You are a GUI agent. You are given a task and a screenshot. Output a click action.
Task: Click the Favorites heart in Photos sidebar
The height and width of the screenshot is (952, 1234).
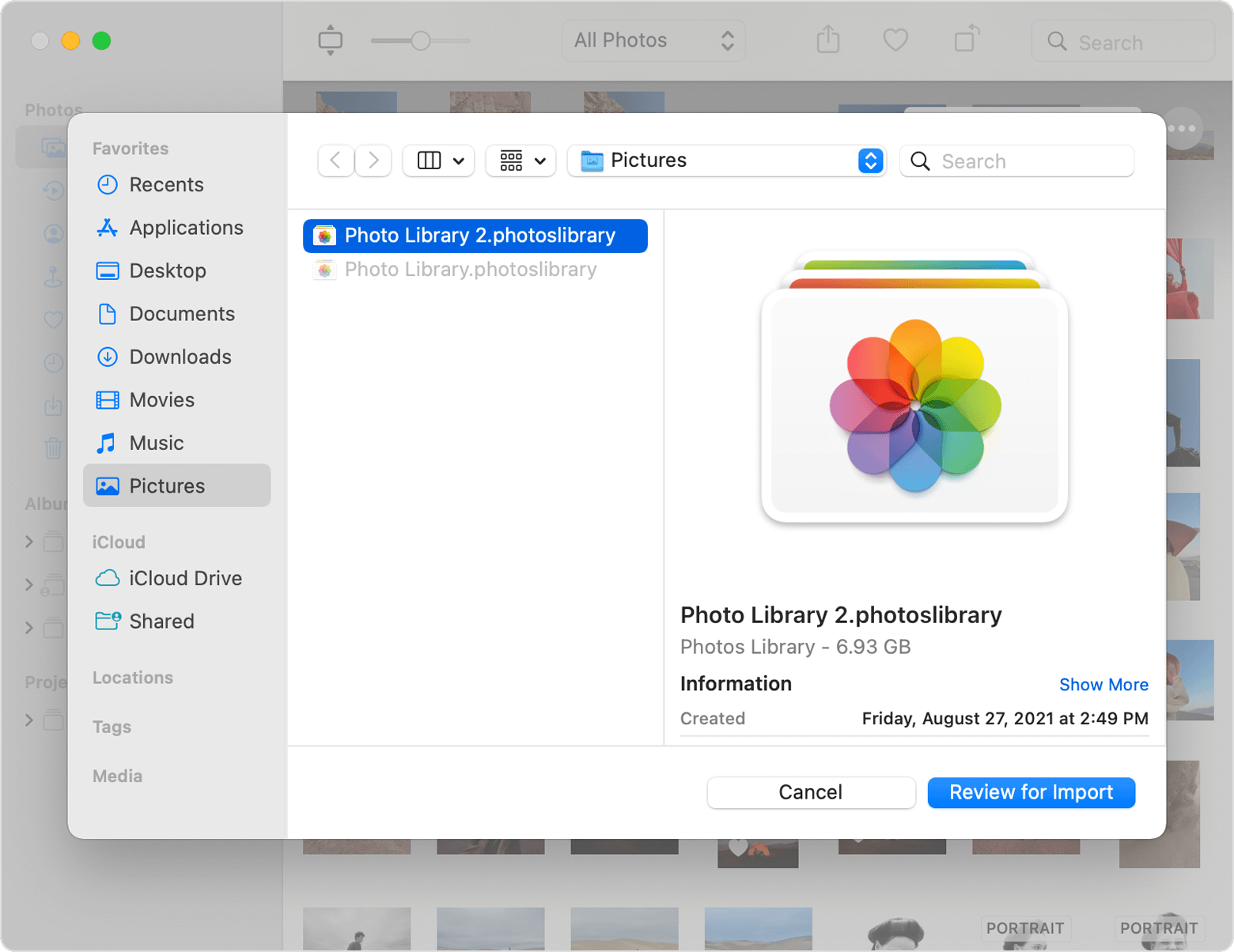[53, 319]
